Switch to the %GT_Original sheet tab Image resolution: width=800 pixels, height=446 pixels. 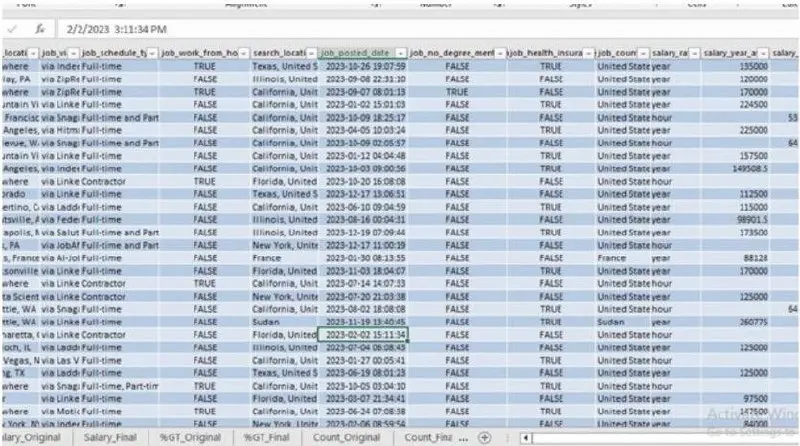(190, 437)
